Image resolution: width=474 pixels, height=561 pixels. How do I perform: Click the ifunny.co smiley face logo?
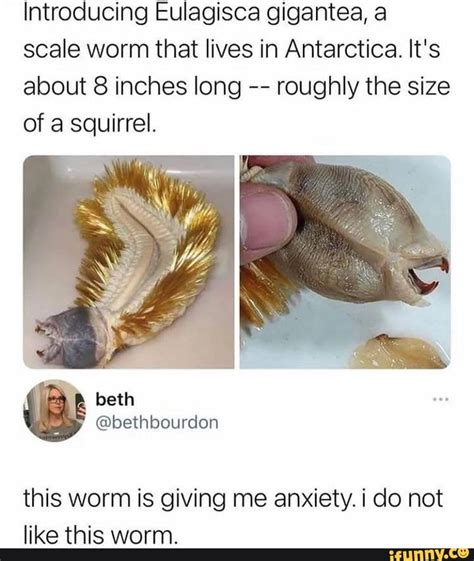point(466,554)
